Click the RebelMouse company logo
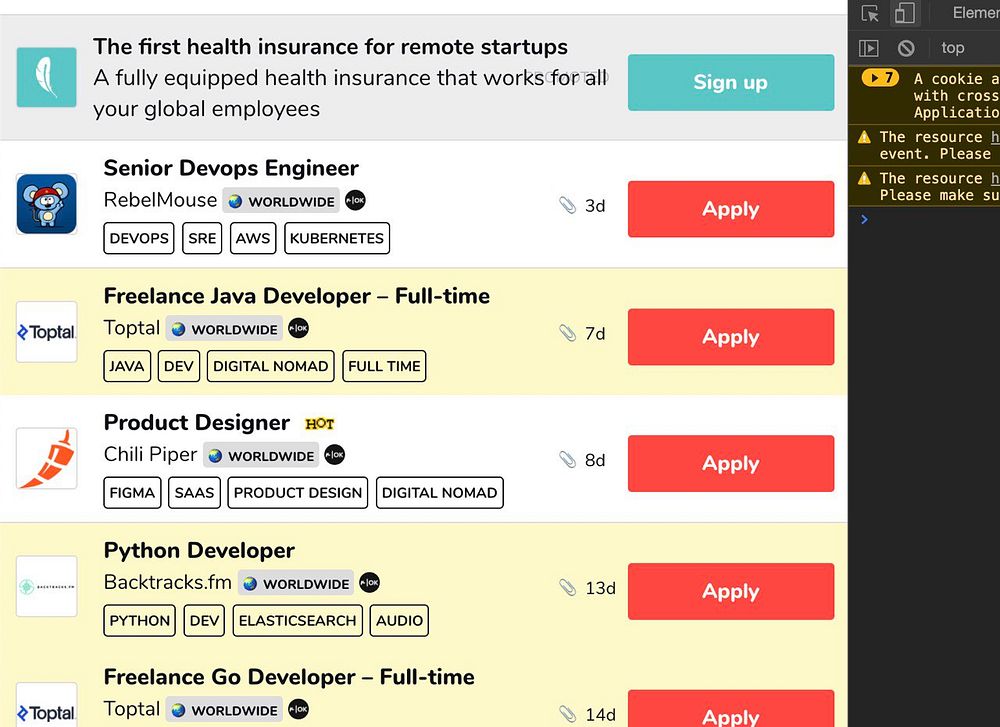The width and height of the screenshot is (1000, 727). [47, 204]
